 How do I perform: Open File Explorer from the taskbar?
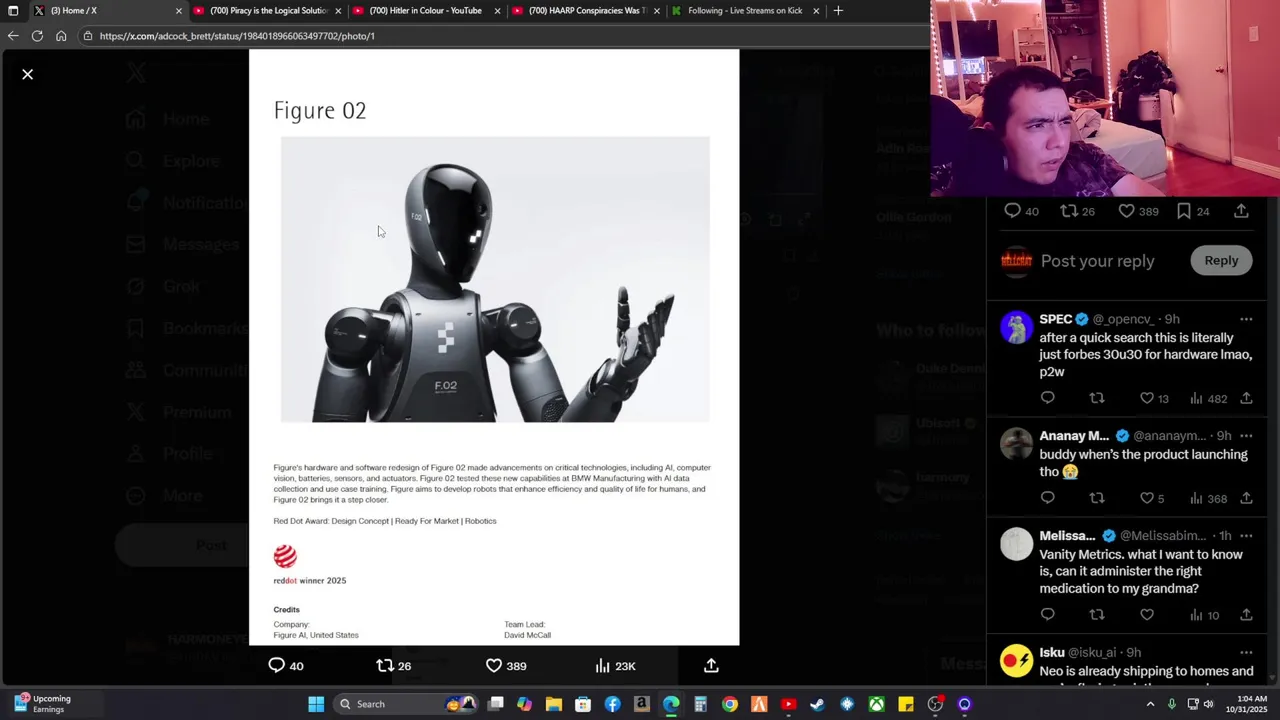coord(553,704)
